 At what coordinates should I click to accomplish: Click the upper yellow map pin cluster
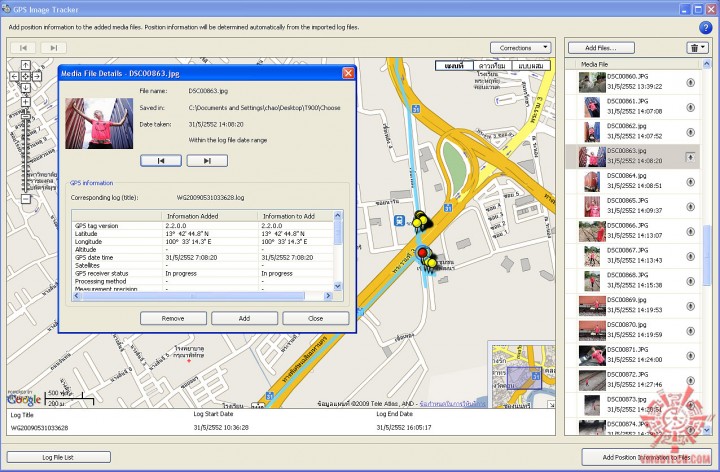point(420,220)
